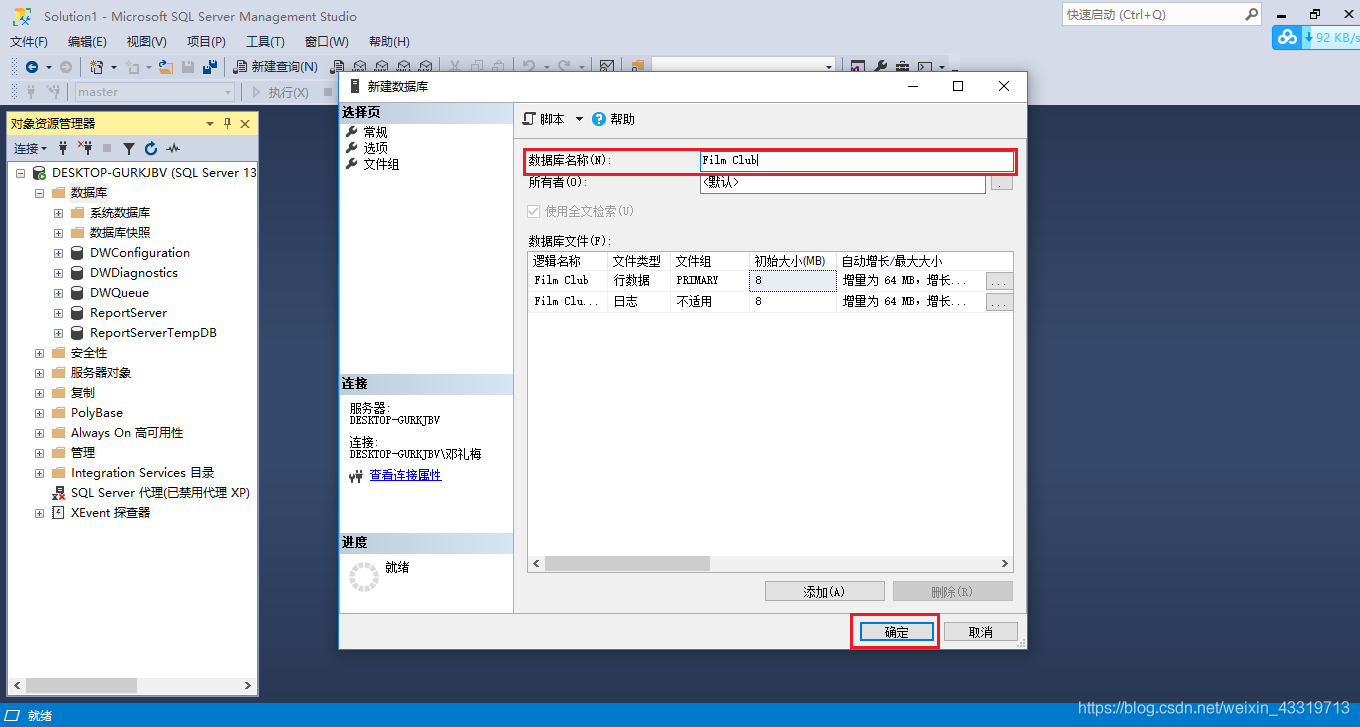Click the open file folder icon
Screen dimensions: 1360x727
(x=166, y=67)
